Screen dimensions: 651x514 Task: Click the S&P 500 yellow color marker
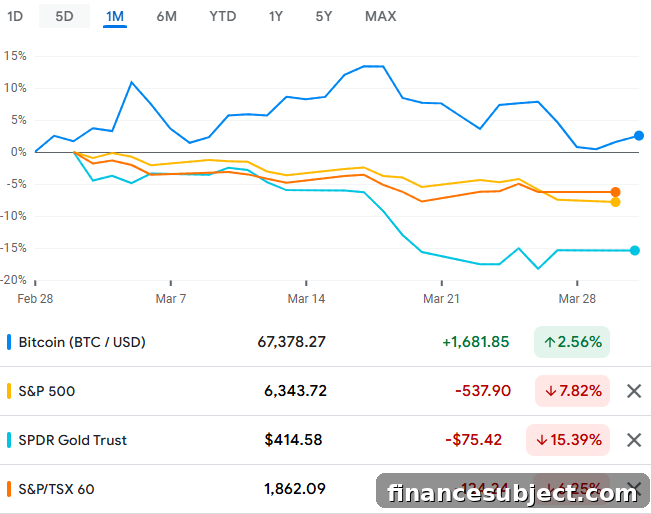click(9, 391)
